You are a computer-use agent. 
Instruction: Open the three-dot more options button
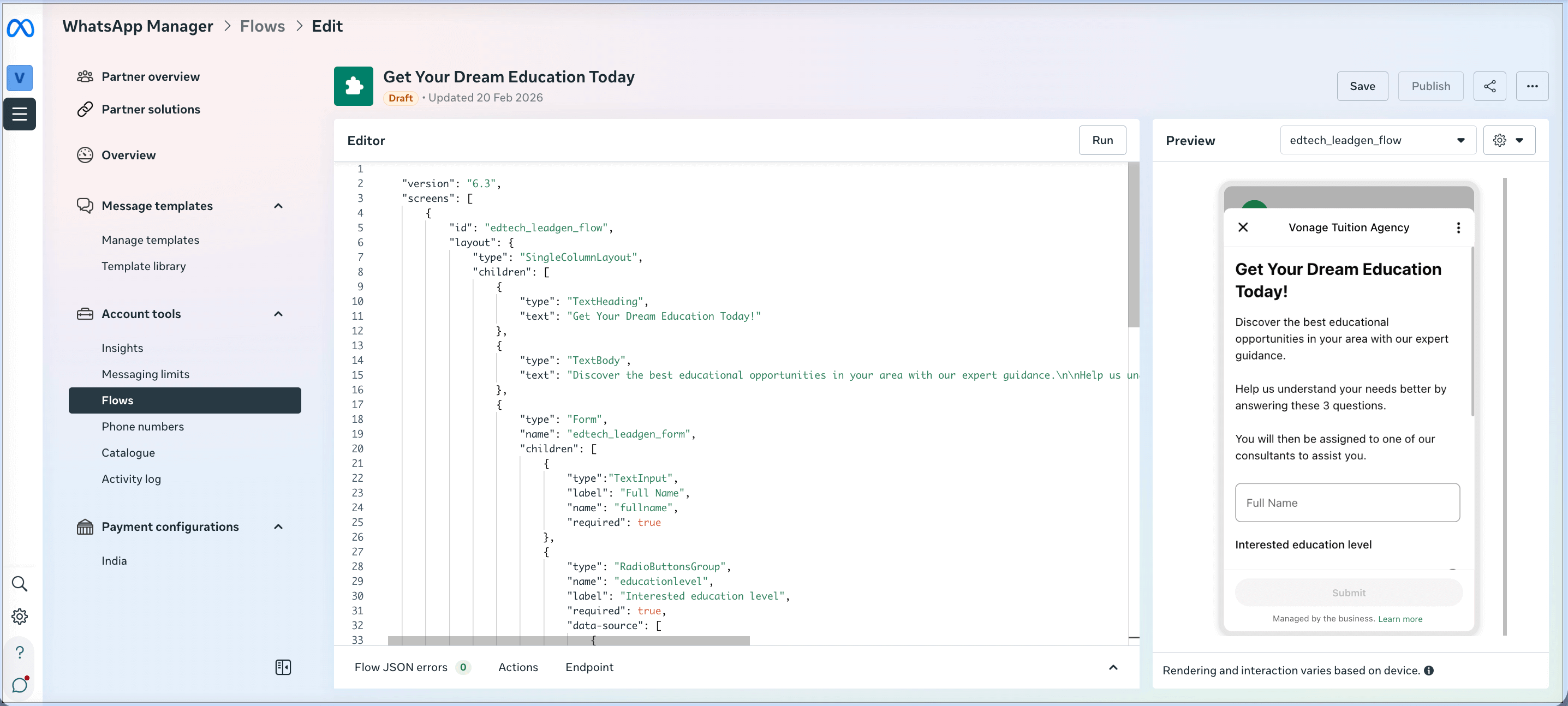[x=1531, y=86]
